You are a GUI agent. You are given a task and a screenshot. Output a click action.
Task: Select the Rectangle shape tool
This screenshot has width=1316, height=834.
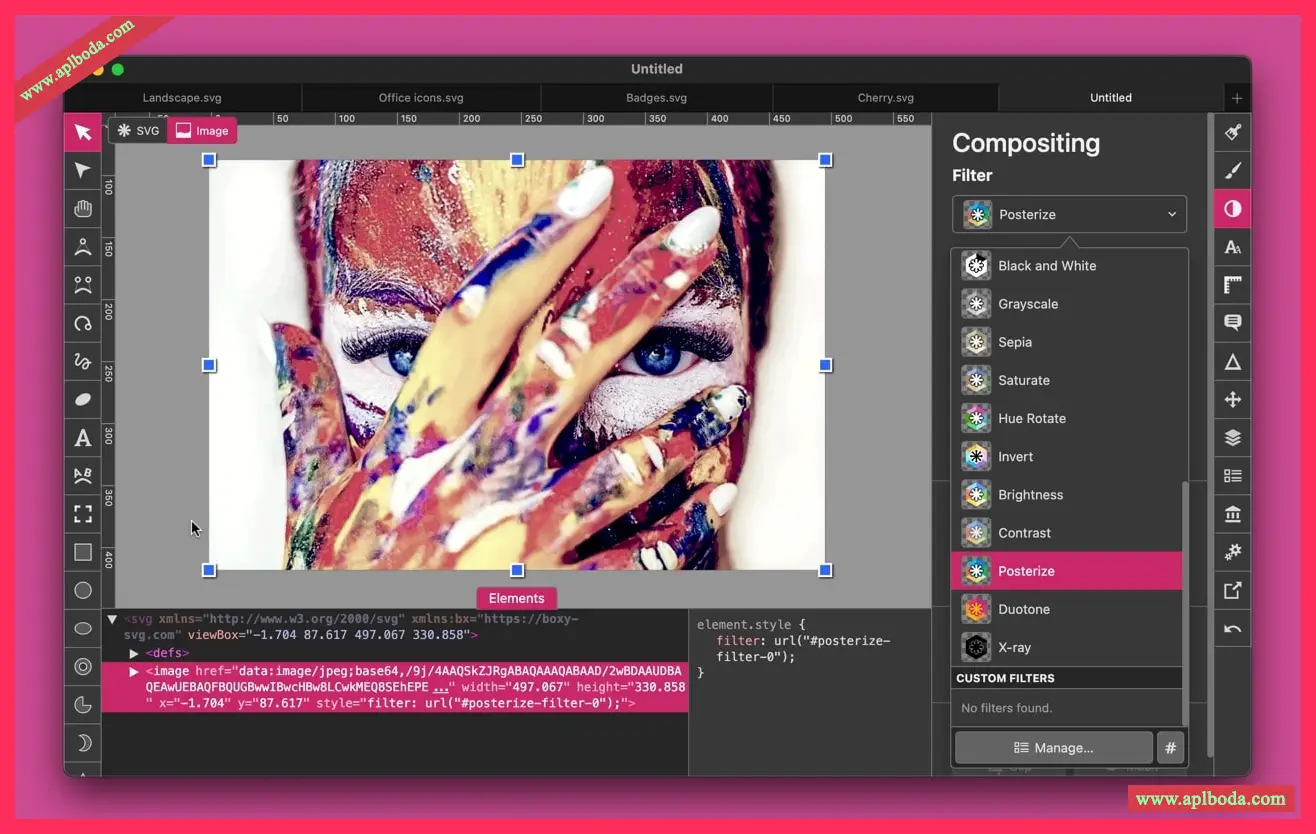(x=83, y=552)
